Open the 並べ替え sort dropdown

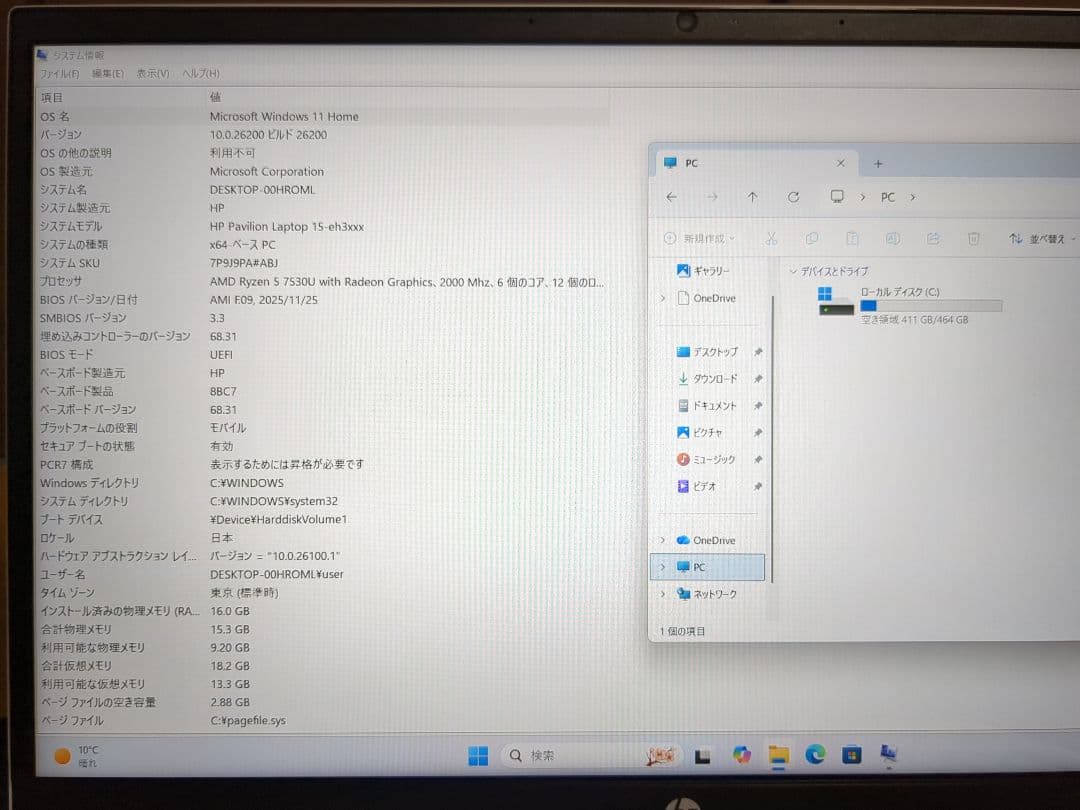point(1042,239)
